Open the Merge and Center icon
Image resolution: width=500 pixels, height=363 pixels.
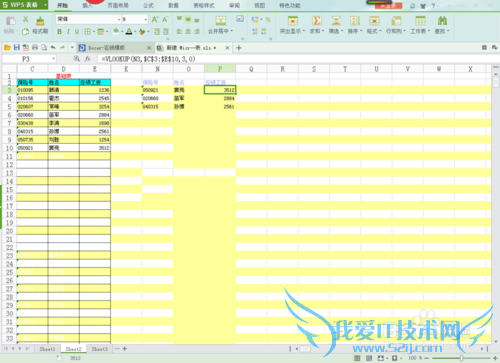tap(221, 21)
